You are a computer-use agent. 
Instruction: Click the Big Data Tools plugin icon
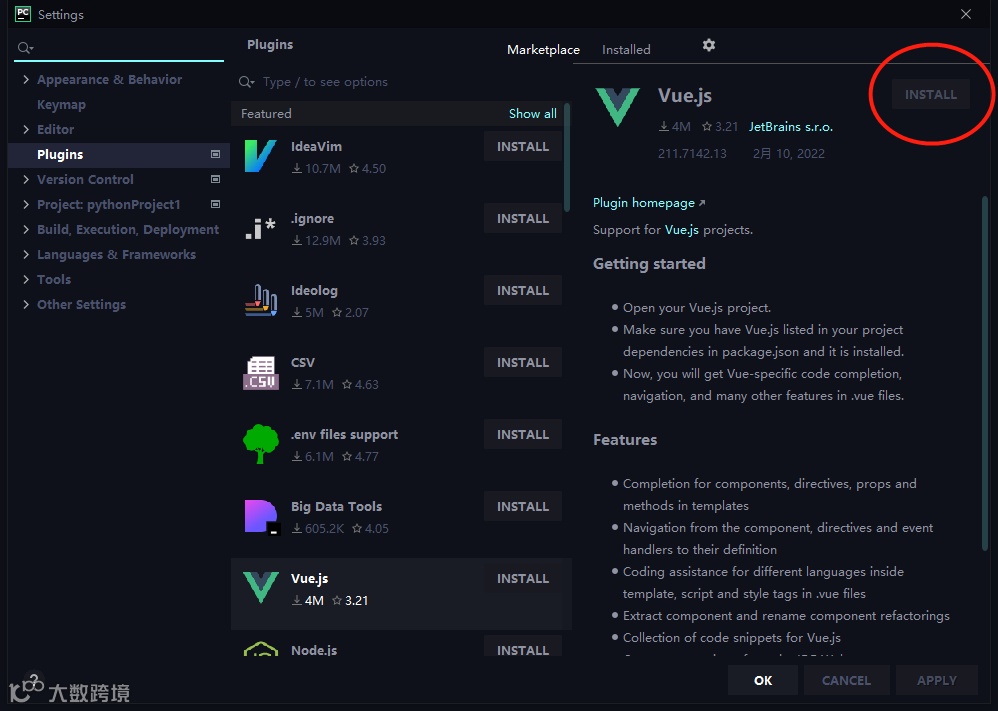[262, 517]
